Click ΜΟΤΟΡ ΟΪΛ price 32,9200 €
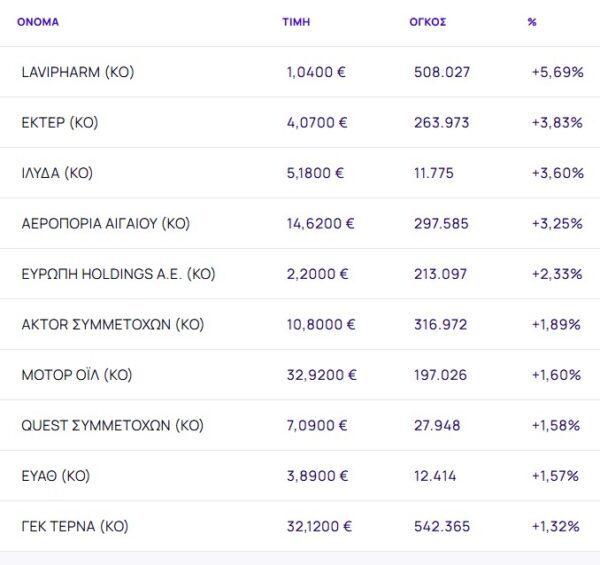This screenshot has width=600, height=565. pyautogui.click(x=321, y=375)
